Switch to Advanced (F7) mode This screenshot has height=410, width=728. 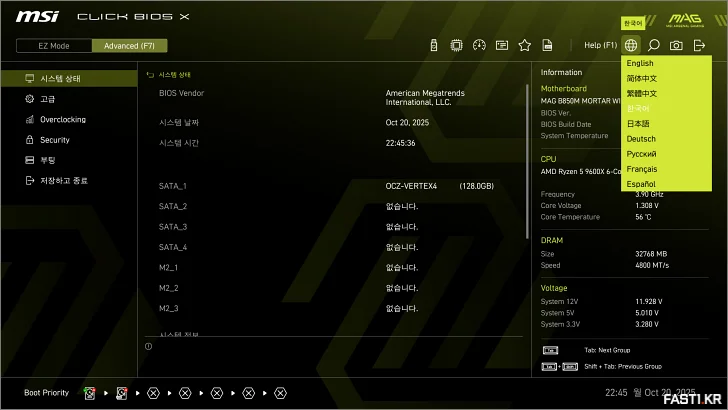click(x=130, y=46)
